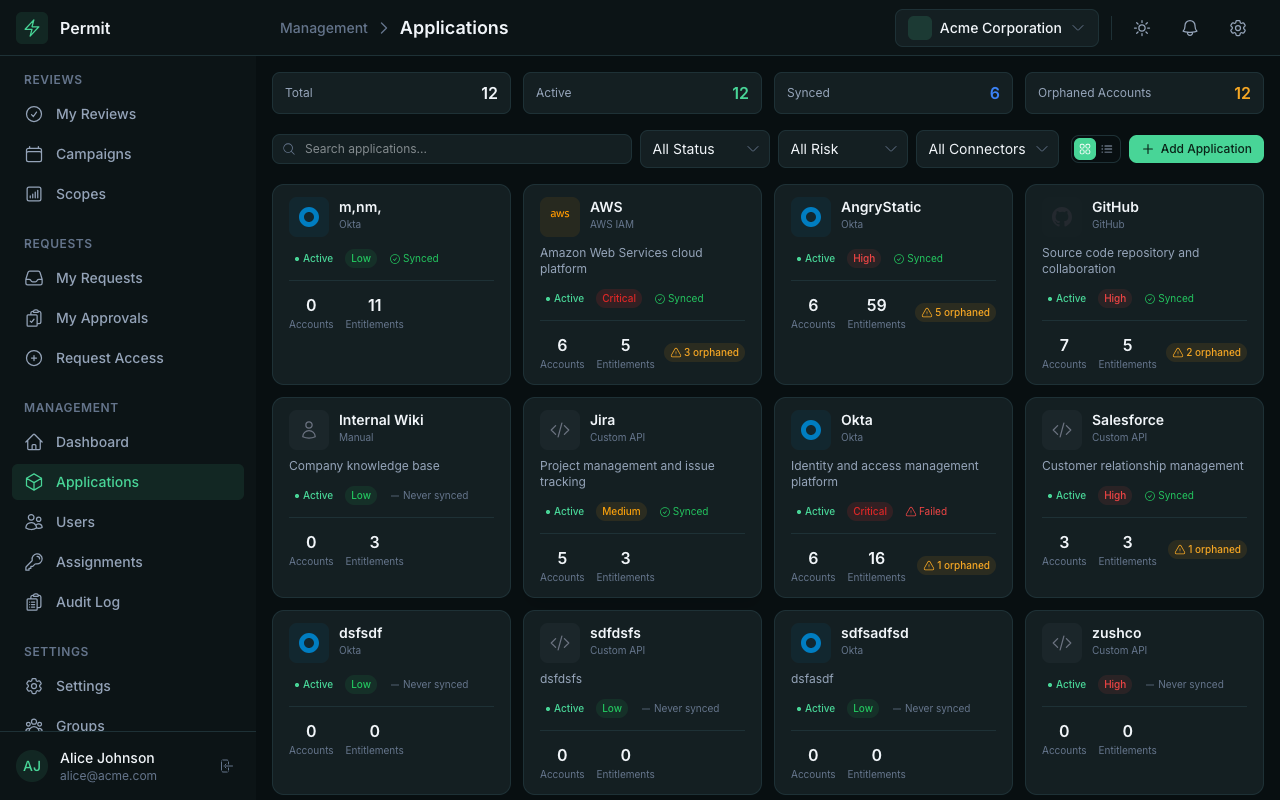
Task: Switch to list view layout
Action: tap(1108, 148)
